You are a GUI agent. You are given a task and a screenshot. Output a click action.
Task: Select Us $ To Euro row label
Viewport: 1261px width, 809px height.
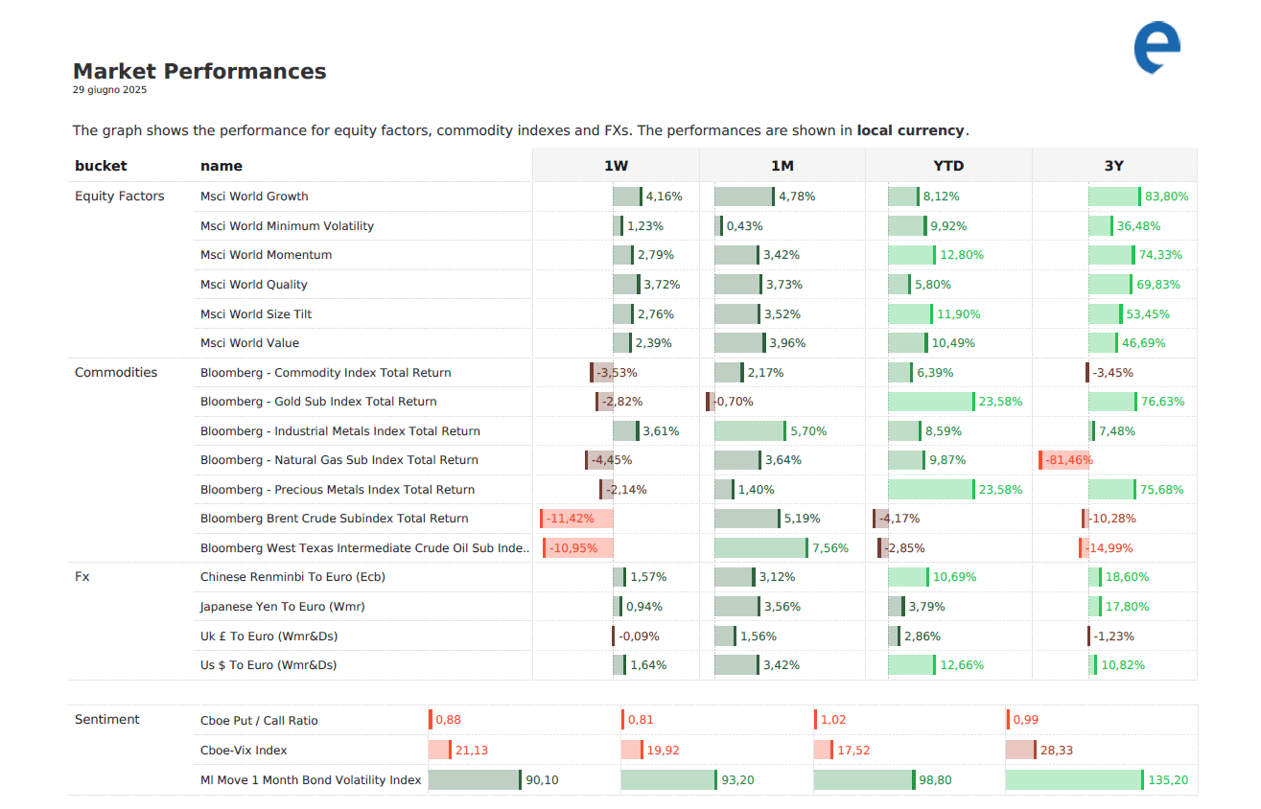click(268, 665)
